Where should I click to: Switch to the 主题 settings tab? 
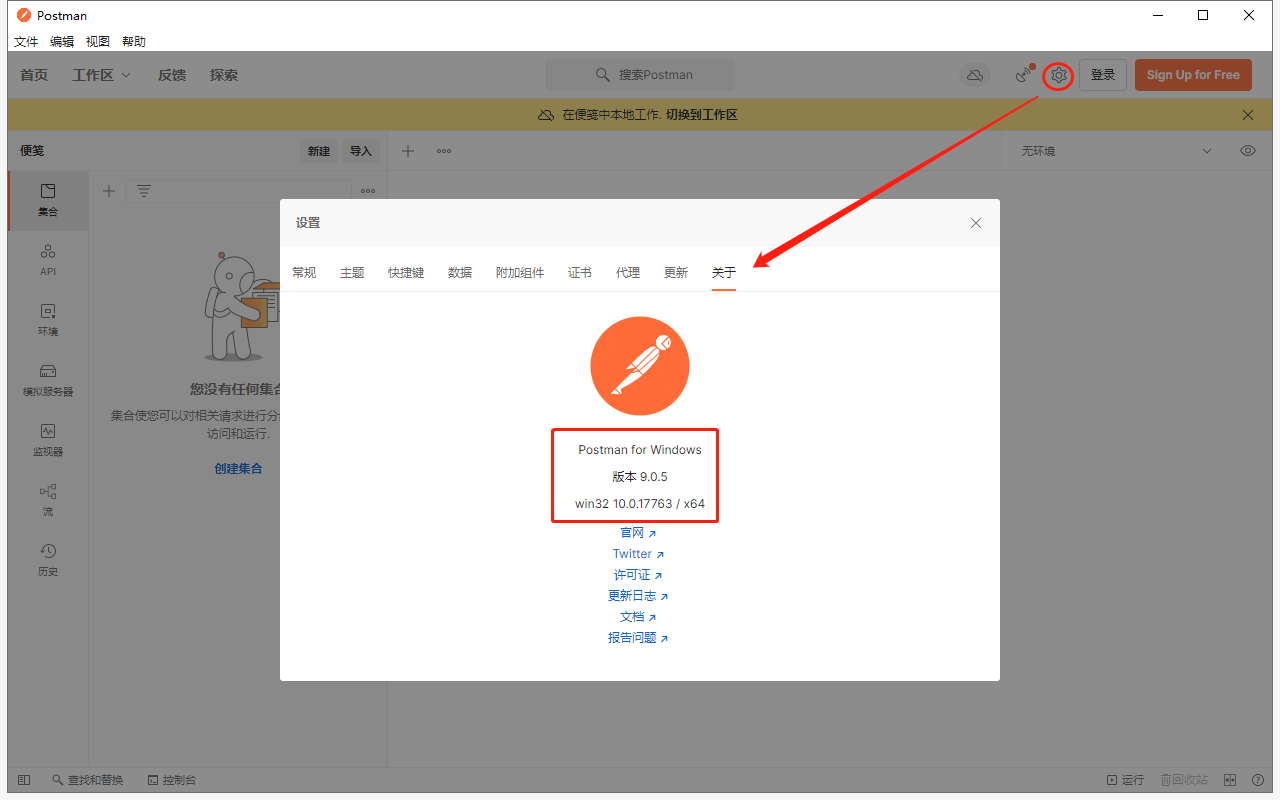(x=352, y=272)
